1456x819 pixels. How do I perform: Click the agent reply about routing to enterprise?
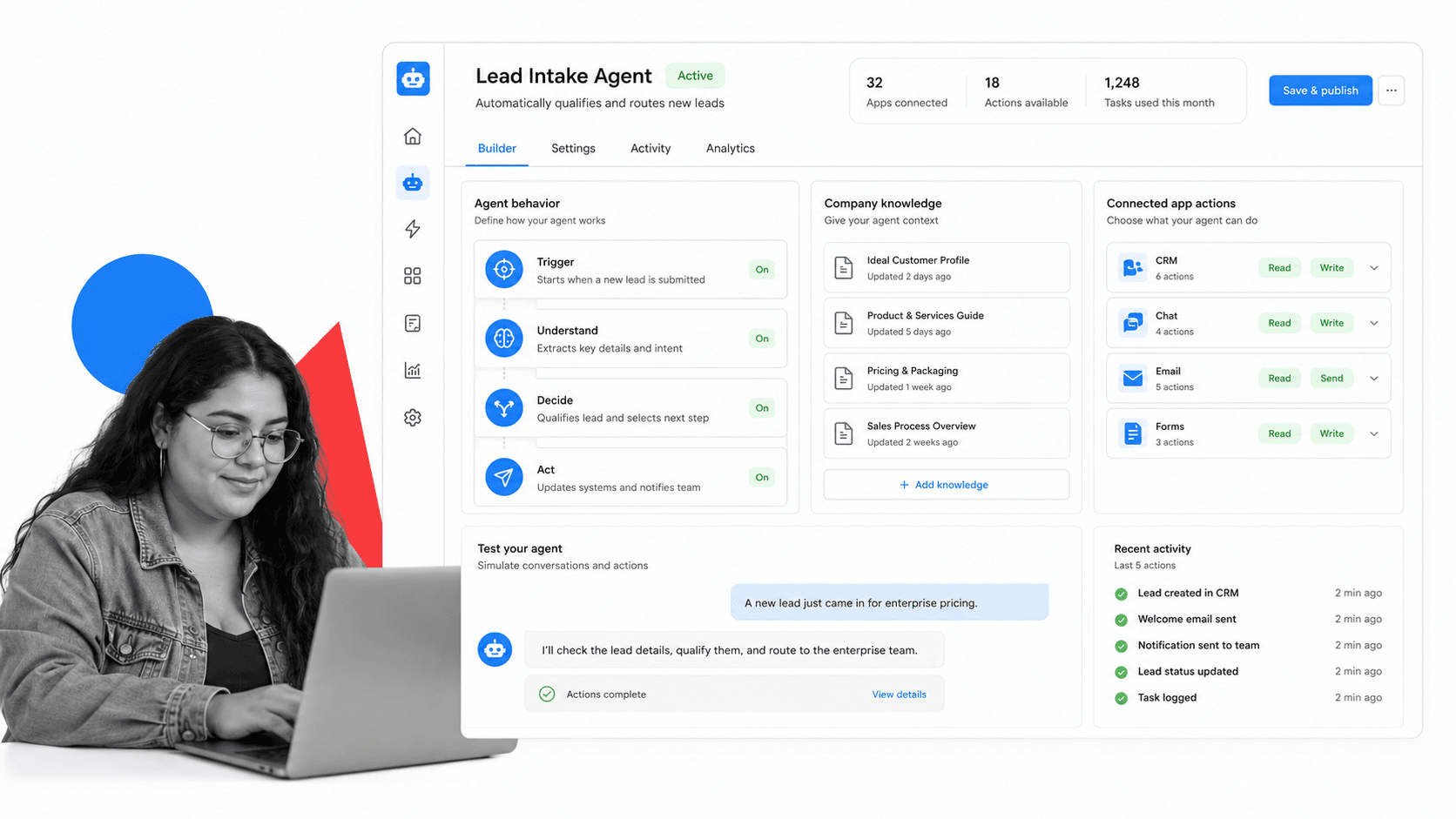[734, 650]
